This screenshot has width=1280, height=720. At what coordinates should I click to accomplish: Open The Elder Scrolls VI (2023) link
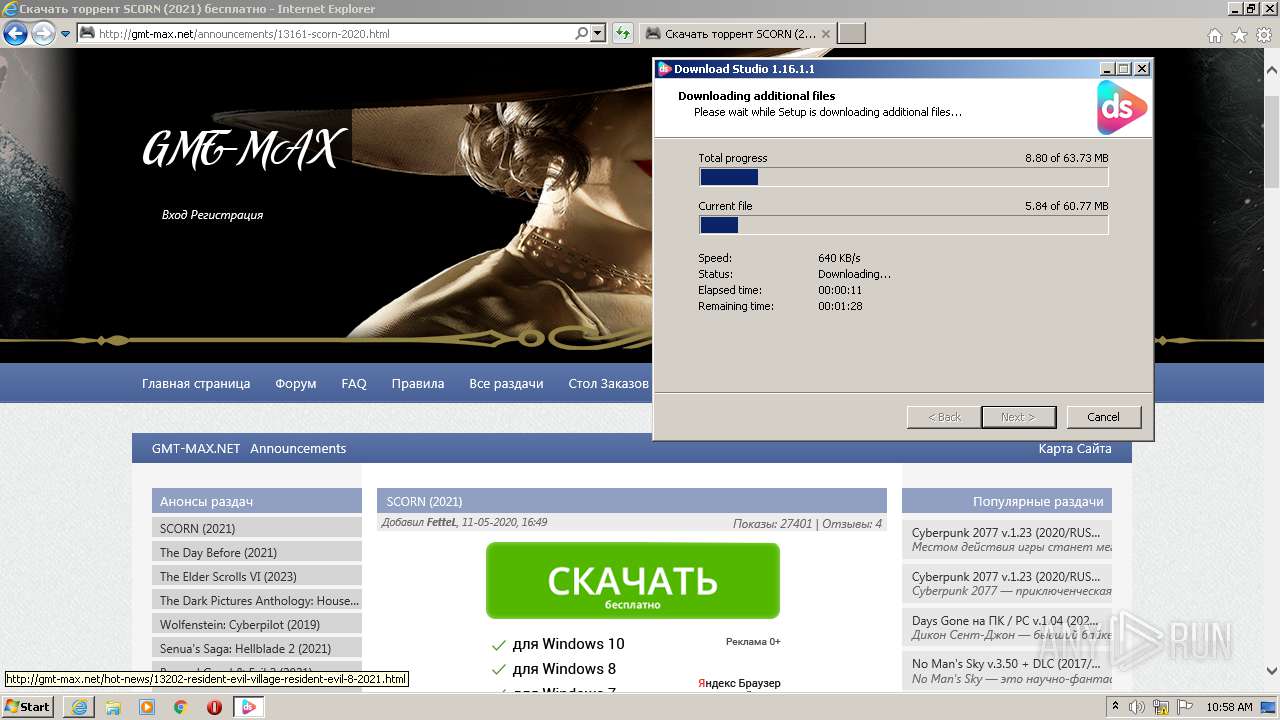pyautogui.click(x=257, y=576)
